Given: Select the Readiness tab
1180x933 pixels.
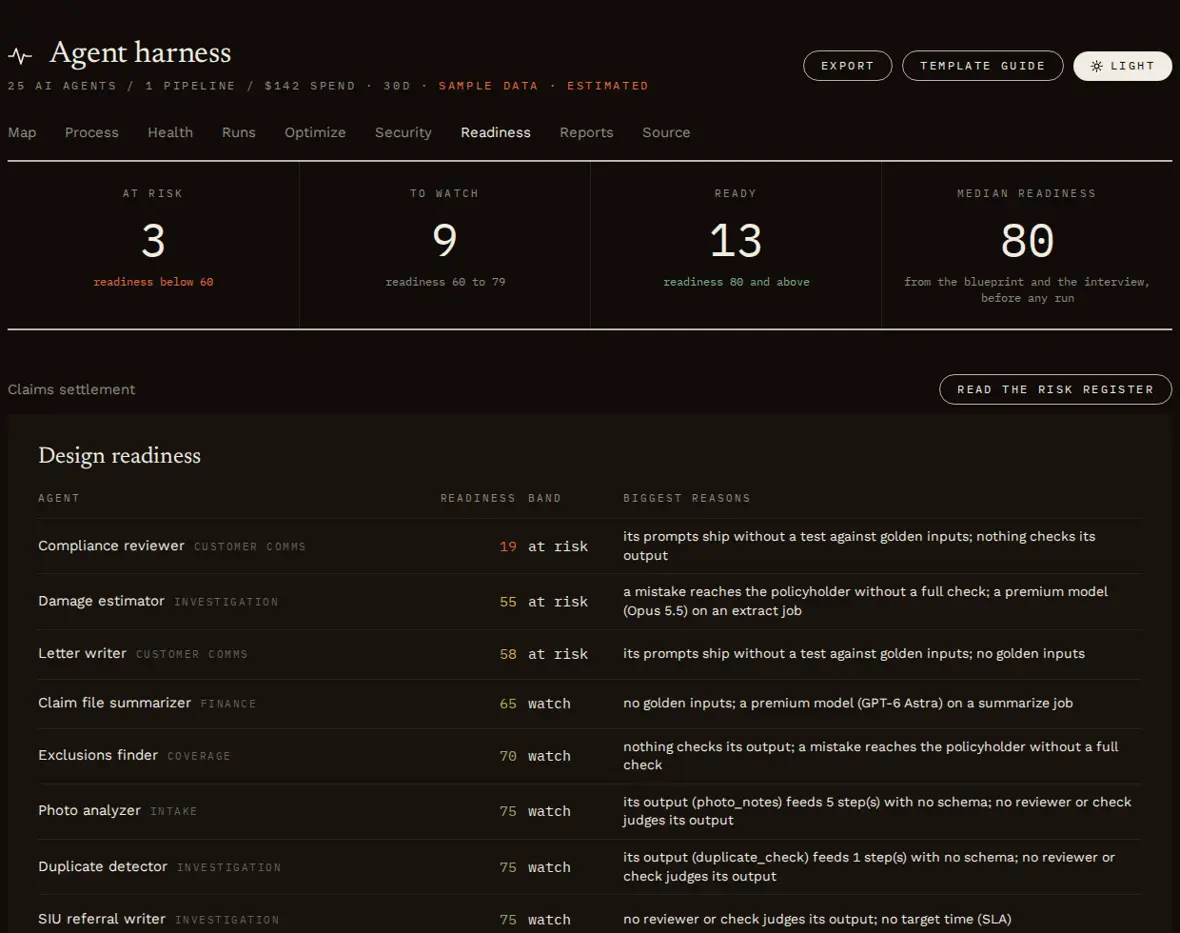Looking at the screenshot, I should tap(496, 132).
